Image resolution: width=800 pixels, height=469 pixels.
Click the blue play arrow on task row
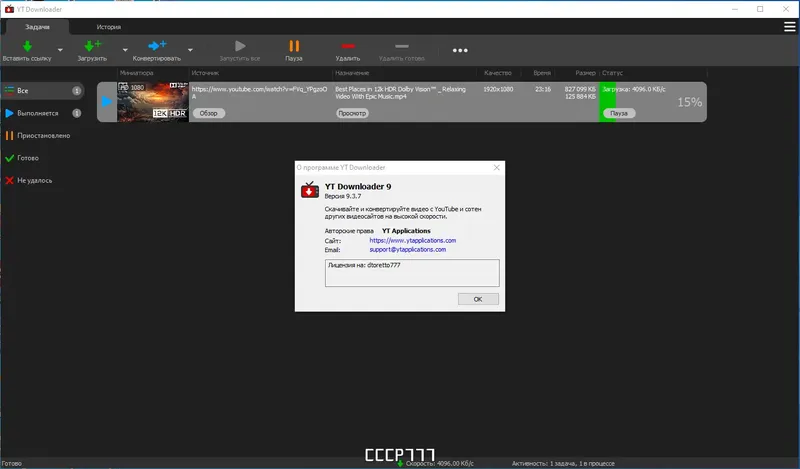pyautogui.click(x=106, y=102)
